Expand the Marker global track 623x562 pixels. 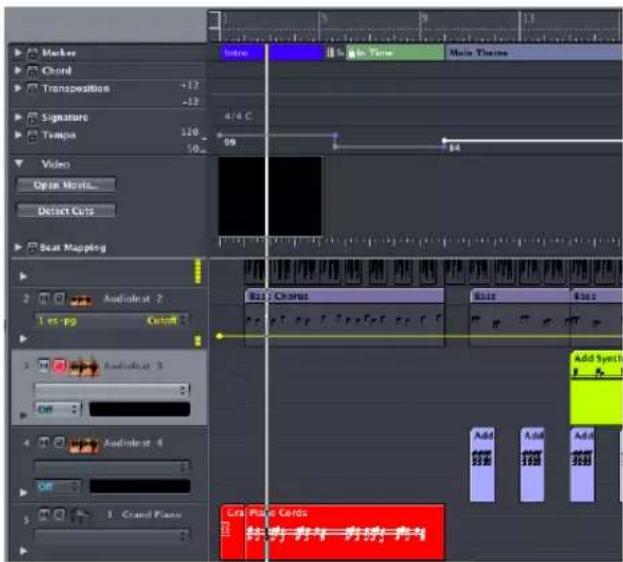tap(18, 52)
